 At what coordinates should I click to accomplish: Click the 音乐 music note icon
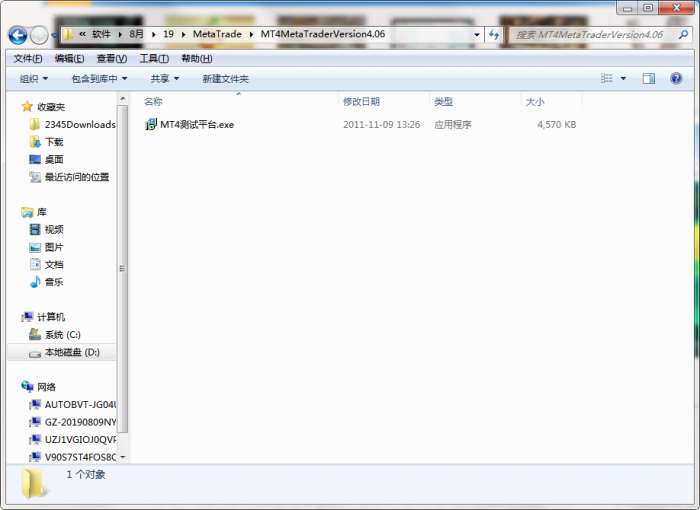coord(35,282)
